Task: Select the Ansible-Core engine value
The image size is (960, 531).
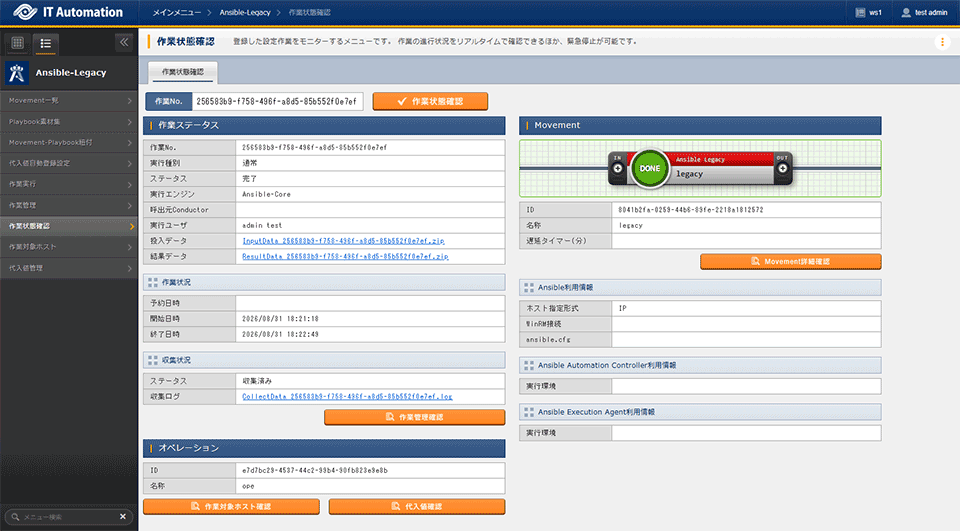Action: (x=266, y=194)
